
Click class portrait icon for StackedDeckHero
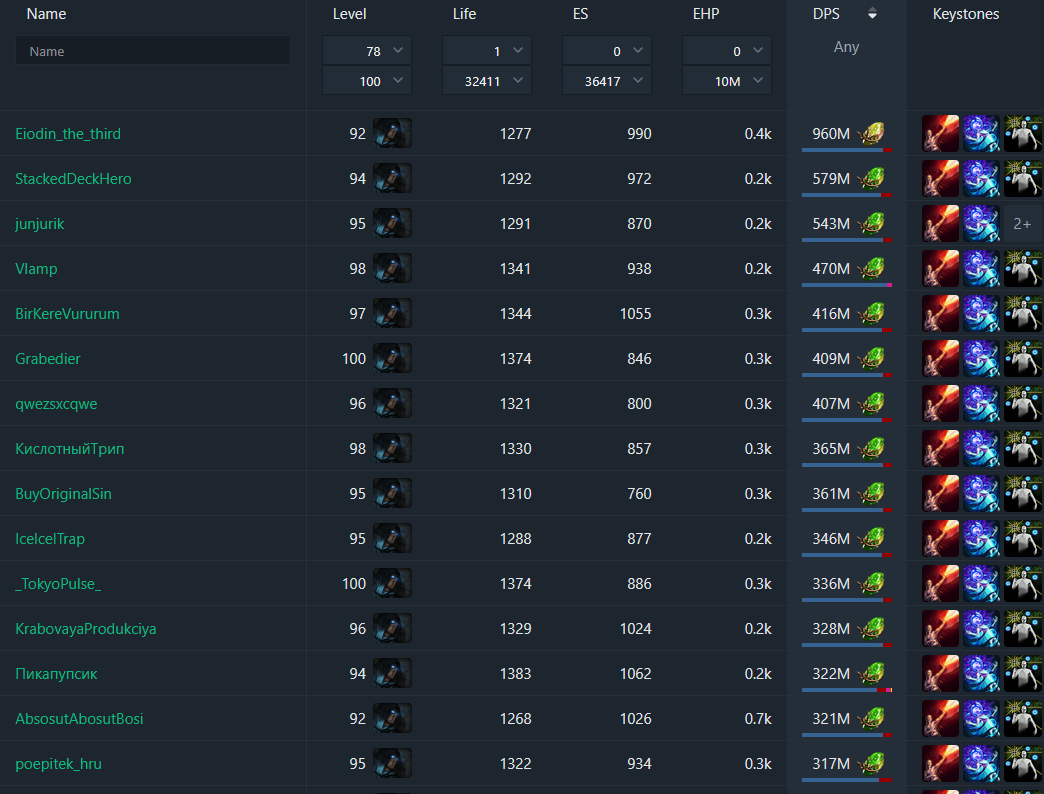point(392,178)
